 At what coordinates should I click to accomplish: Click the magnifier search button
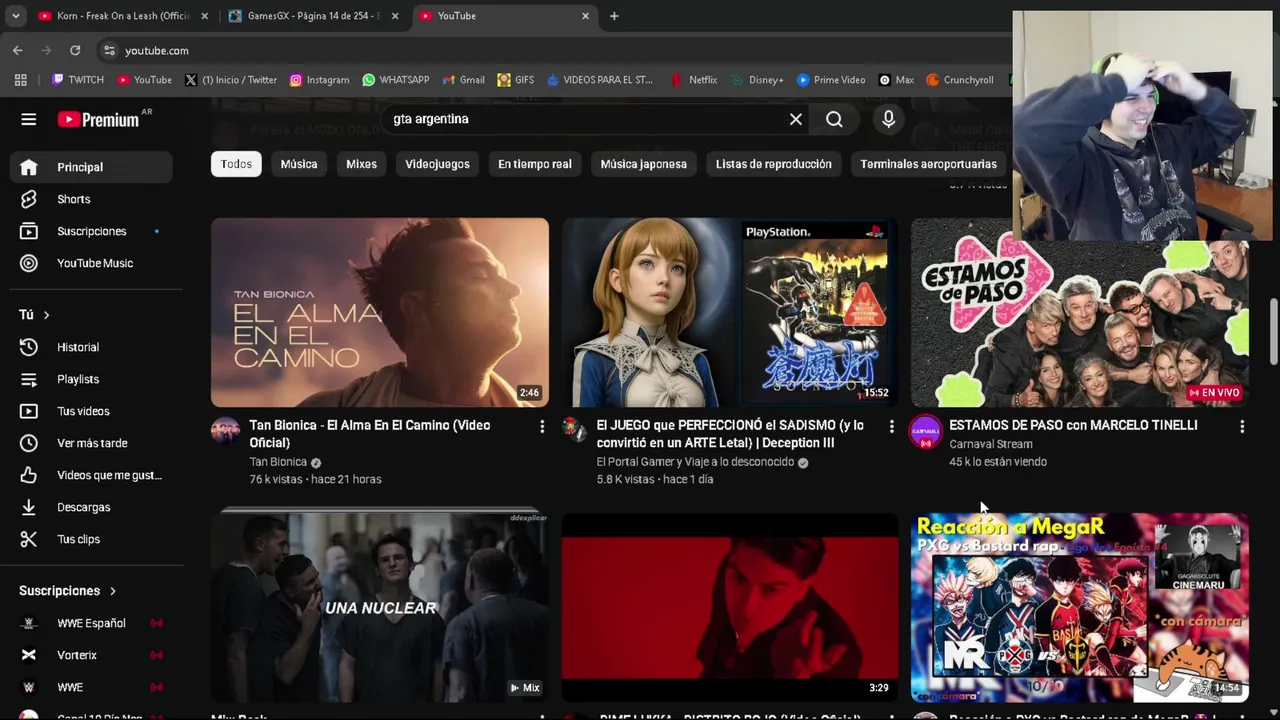(x=834, y=119)
